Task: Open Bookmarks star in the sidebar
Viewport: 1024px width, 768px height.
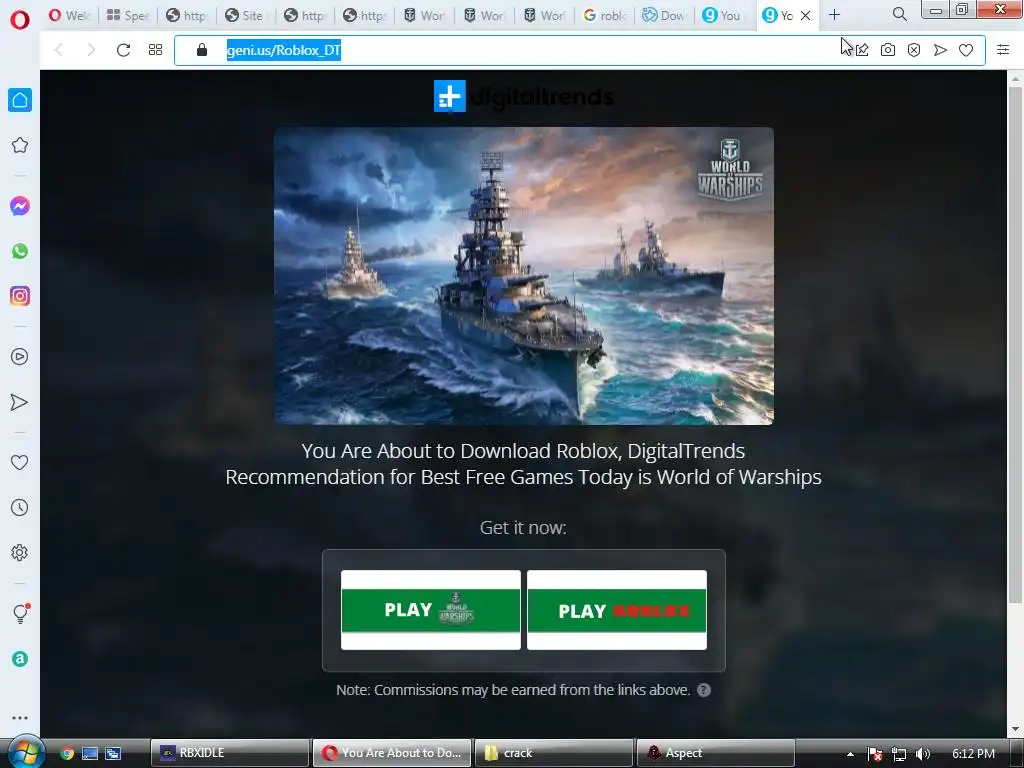Action: click(x=20, y=145)
